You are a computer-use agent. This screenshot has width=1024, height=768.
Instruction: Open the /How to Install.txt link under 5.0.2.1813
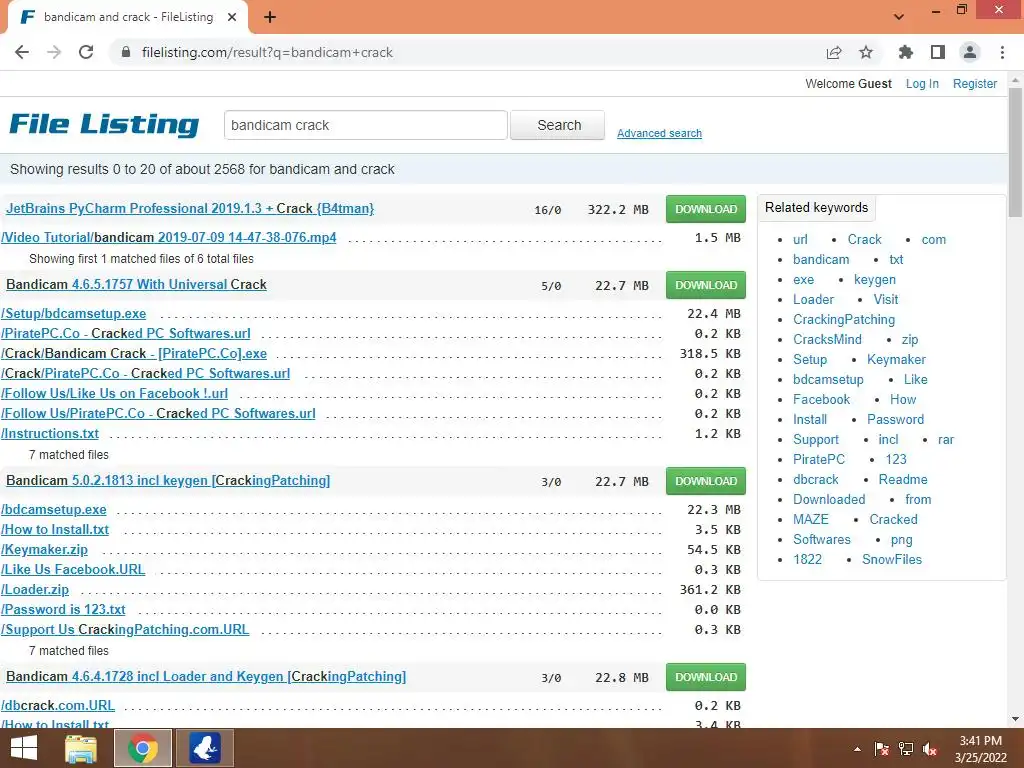pos(55,529)
